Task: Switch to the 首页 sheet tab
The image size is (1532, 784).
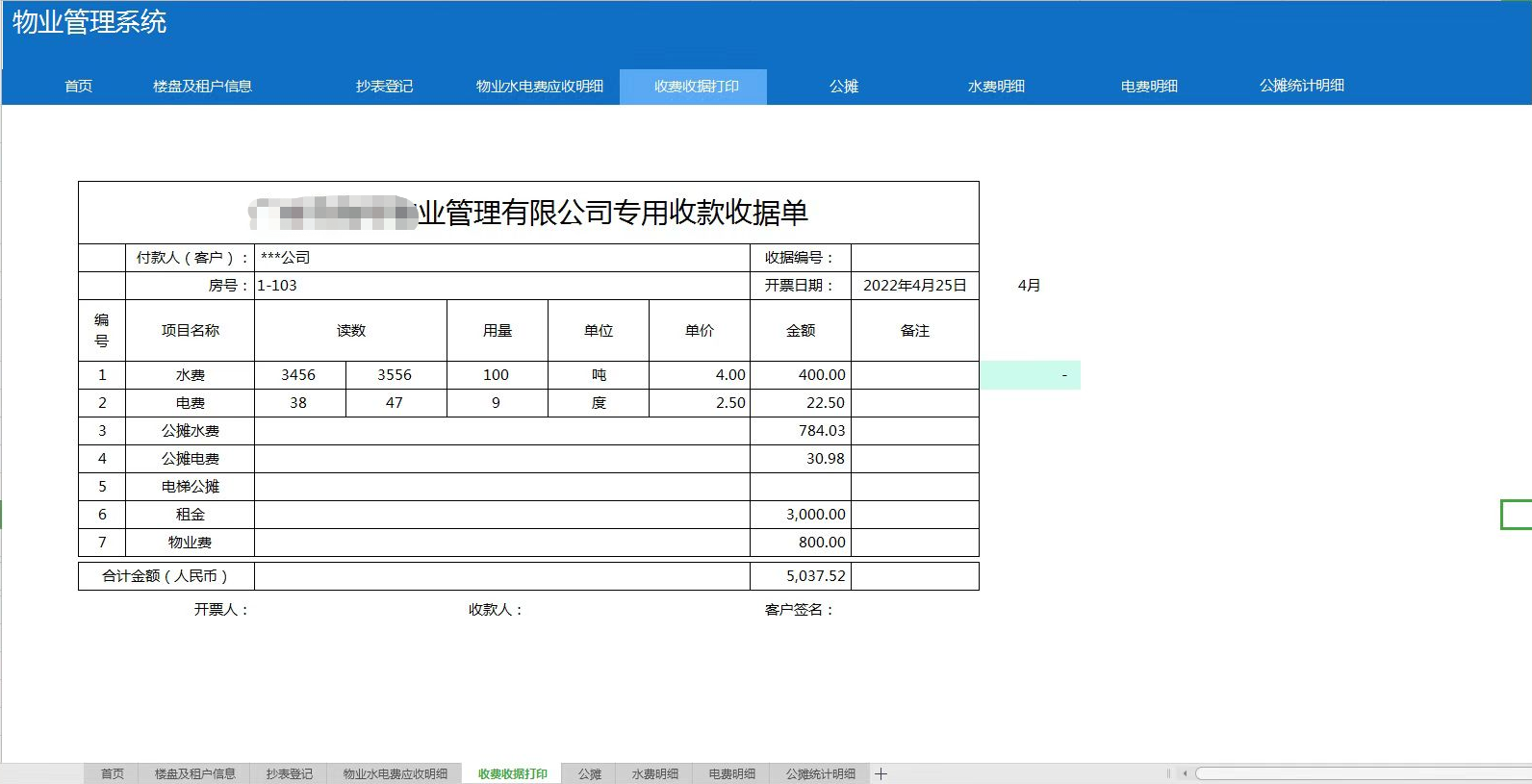Action: [x=113, y=773]
